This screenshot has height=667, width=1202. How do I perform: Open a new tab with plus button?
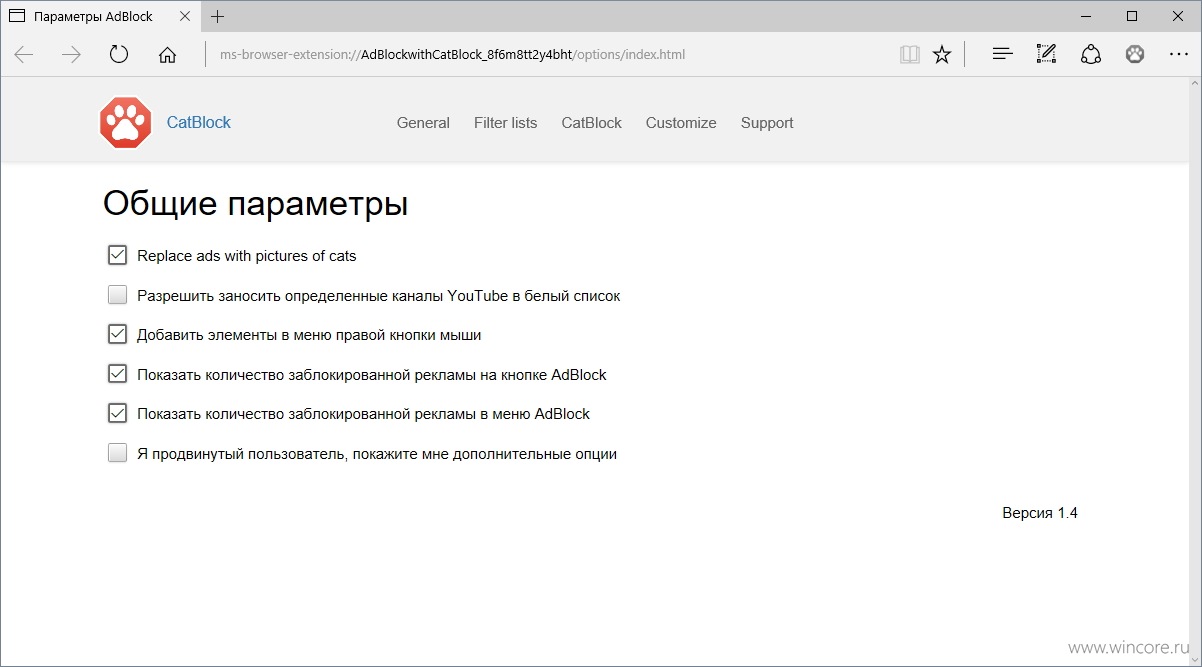click(218, 16)
